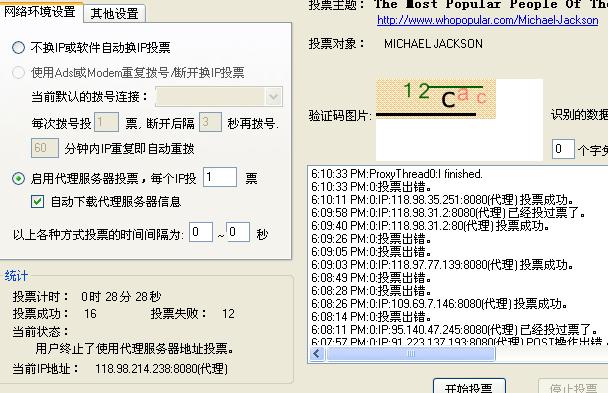
Task: Select log entry 118.97.77.139:8080 投票成功
Action: click(x=442, y=265)
